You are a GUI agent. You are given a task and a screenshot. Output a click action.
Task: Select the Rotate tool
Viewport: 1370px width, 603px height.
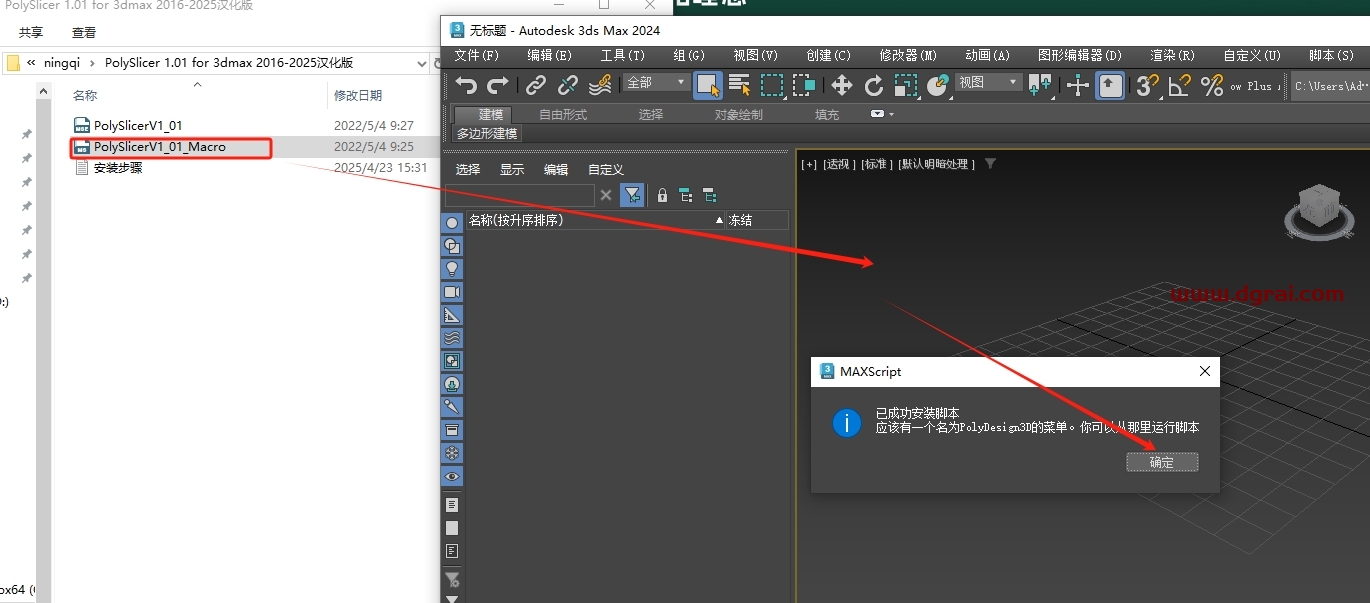[x=874, y=85]
